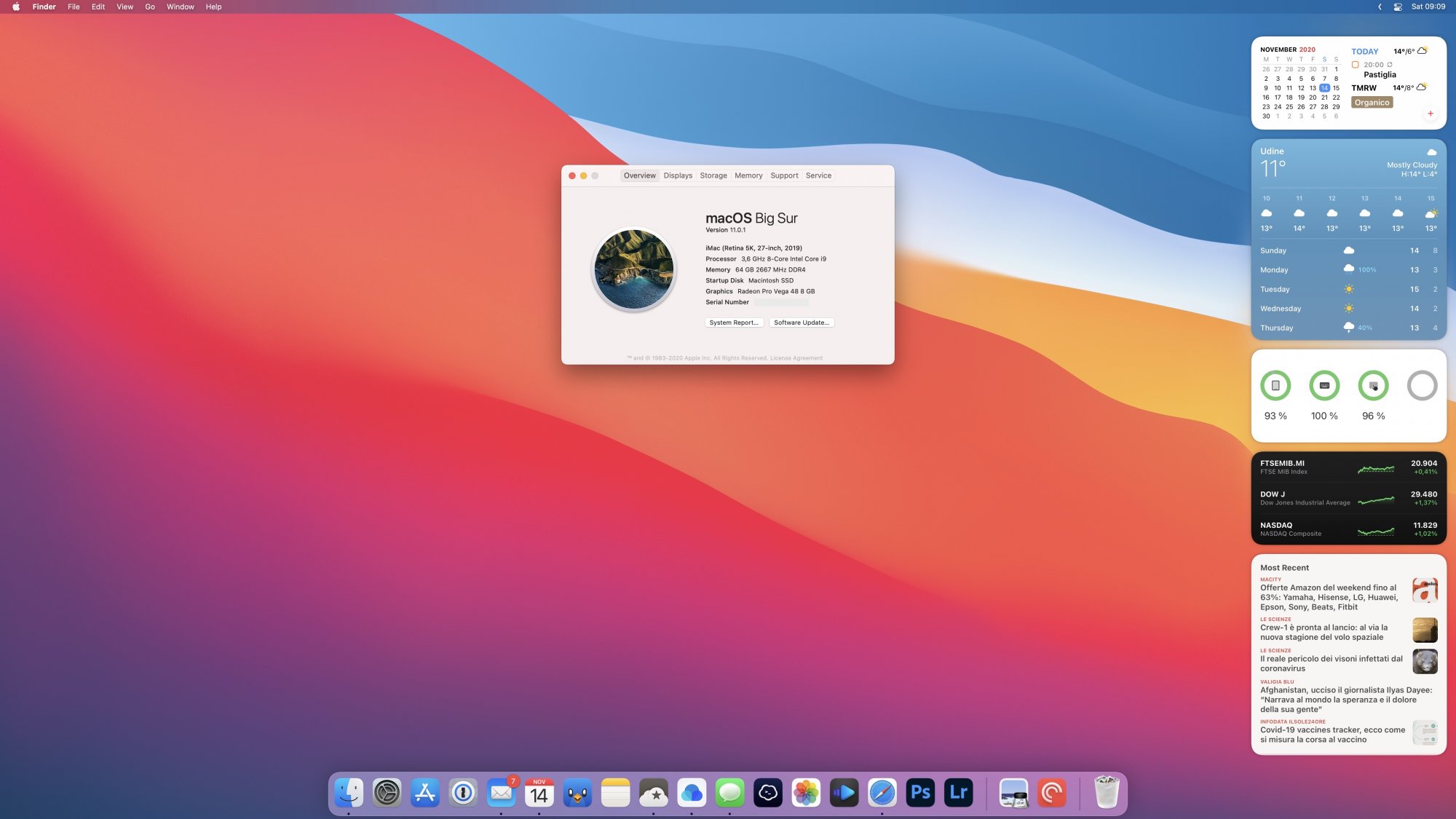The image size is (1456, 819).
Task: Open the Window menu
Action: (181, 7)
